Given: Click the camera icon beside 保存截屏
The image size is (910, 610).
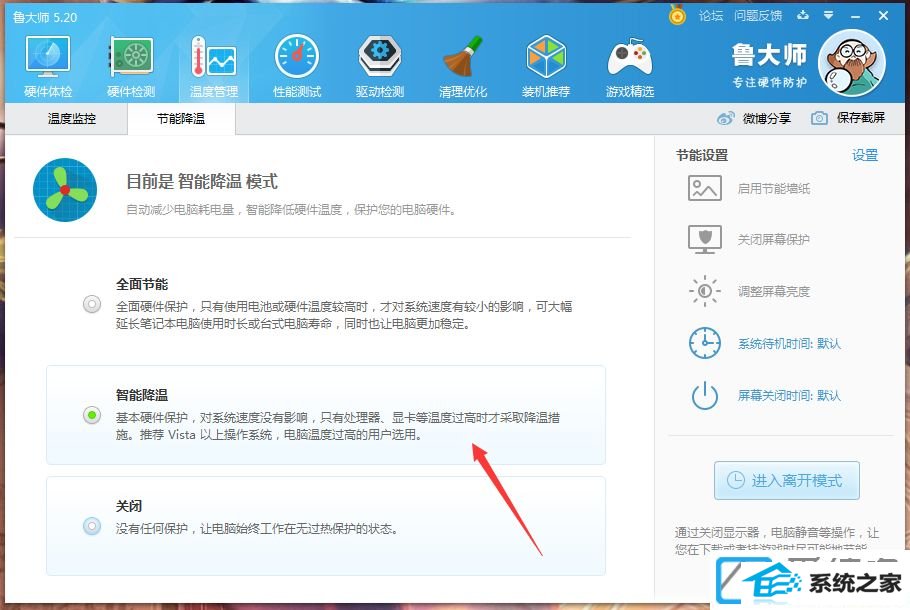Looking at the screenshot, I should [819, 118].
